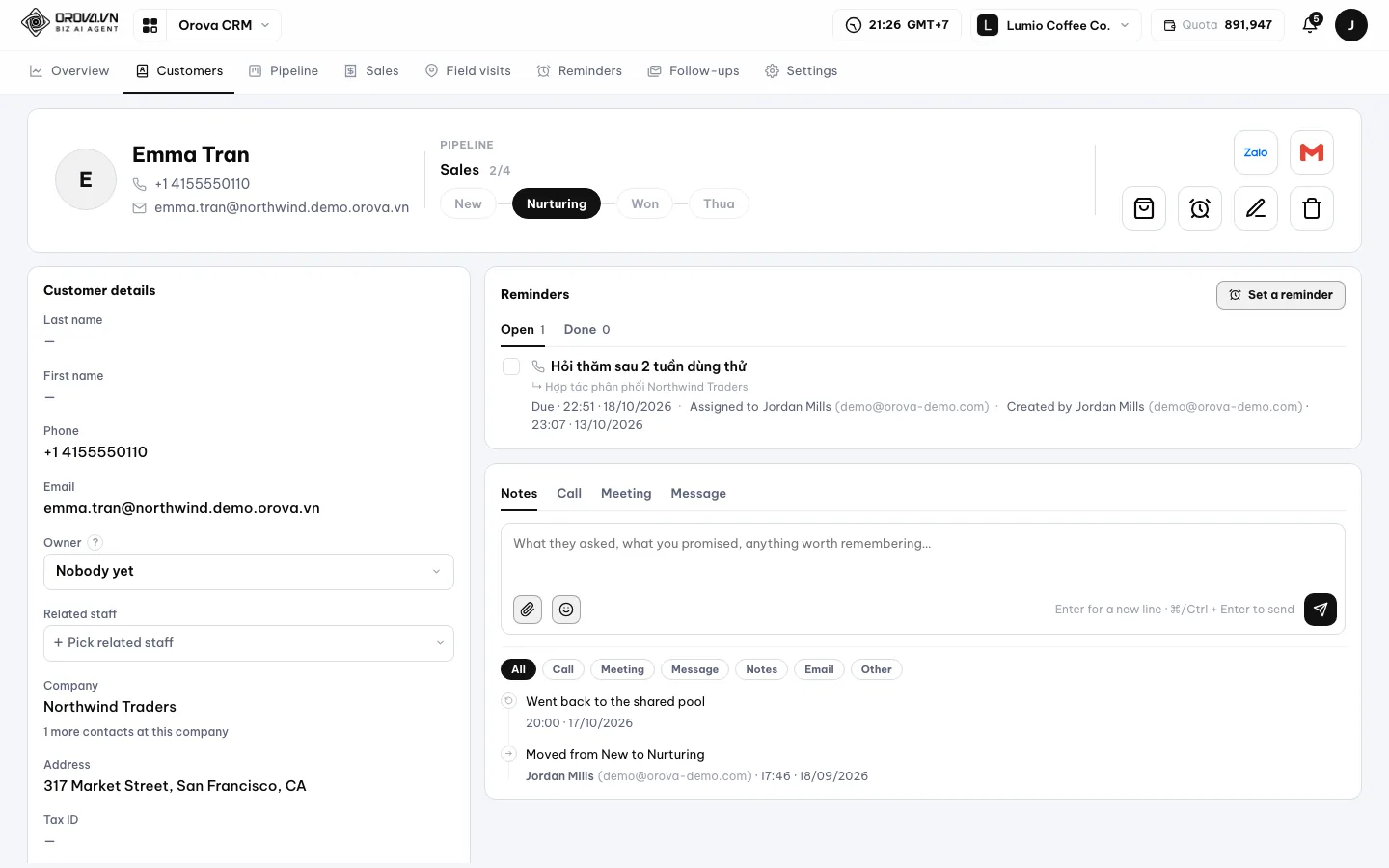Image resolution: width=1389 pixels, height=868 pixels.
Task: Open Gmail to email Emma Tran
Action: coord(1312,152)
